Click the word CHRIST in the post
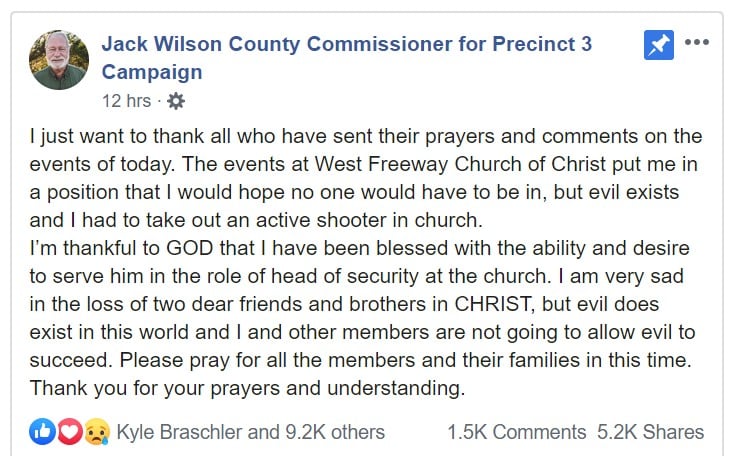This screenshot has height=456, width=731. (x=492, y=304)
